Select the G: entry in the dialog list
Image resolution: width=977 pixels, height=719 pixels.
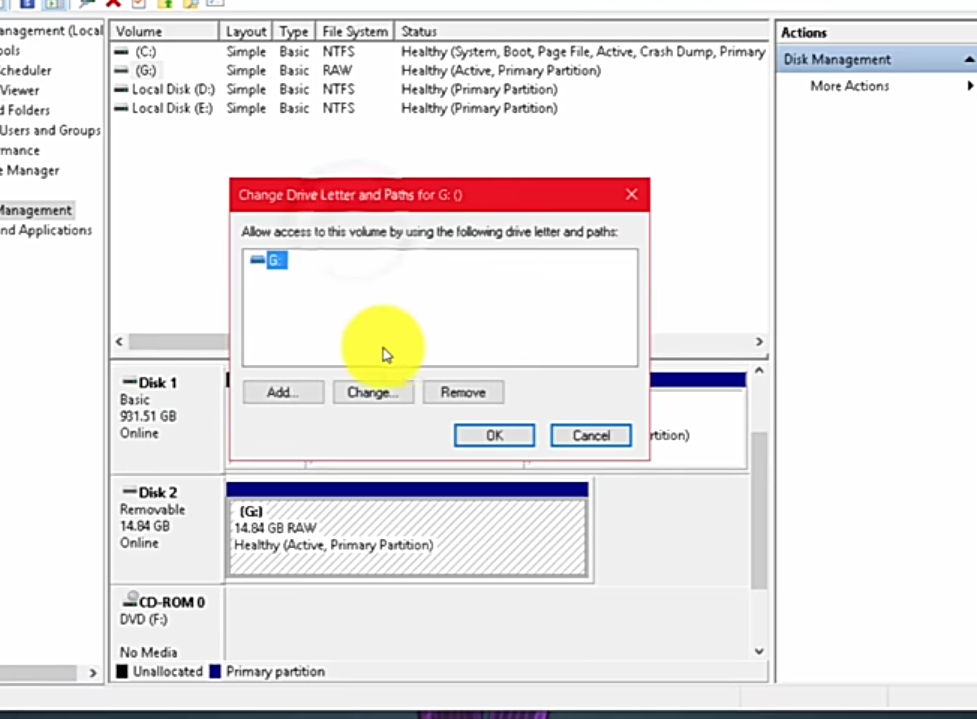277,260
